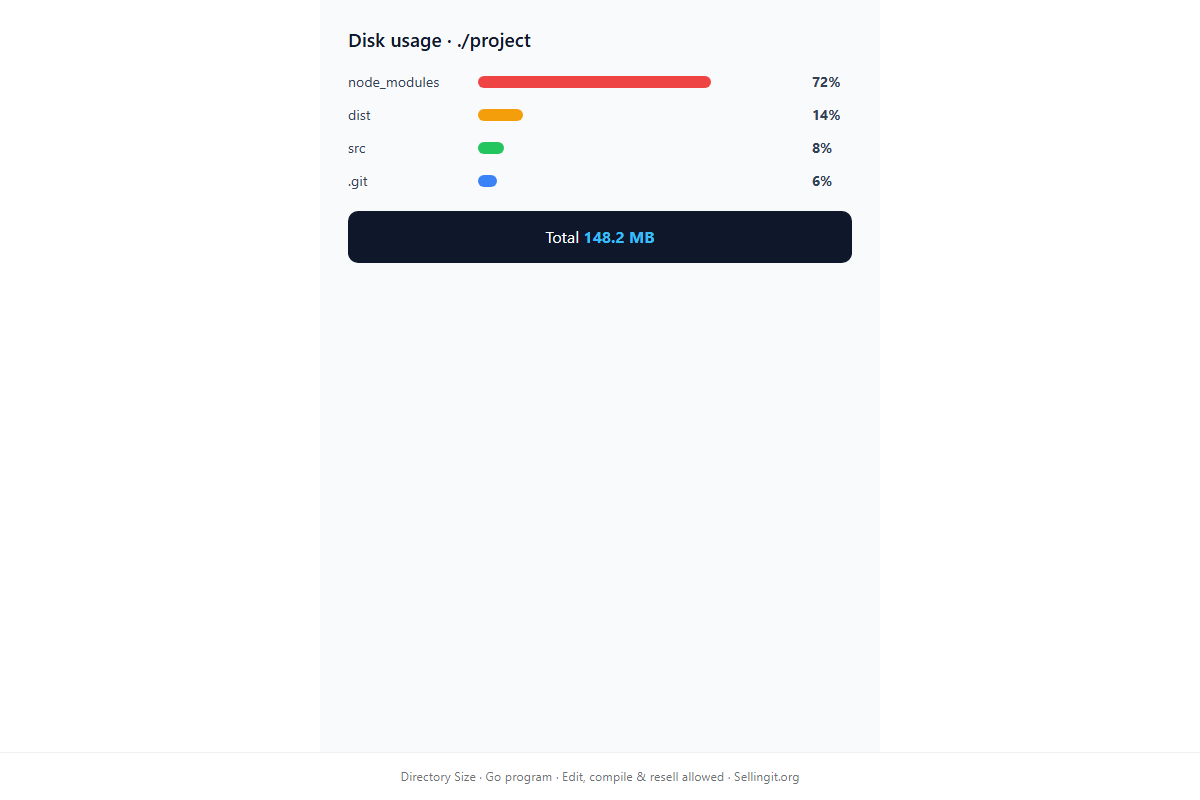
Task: Click the 72% percentage value
Action: point(826,82)
